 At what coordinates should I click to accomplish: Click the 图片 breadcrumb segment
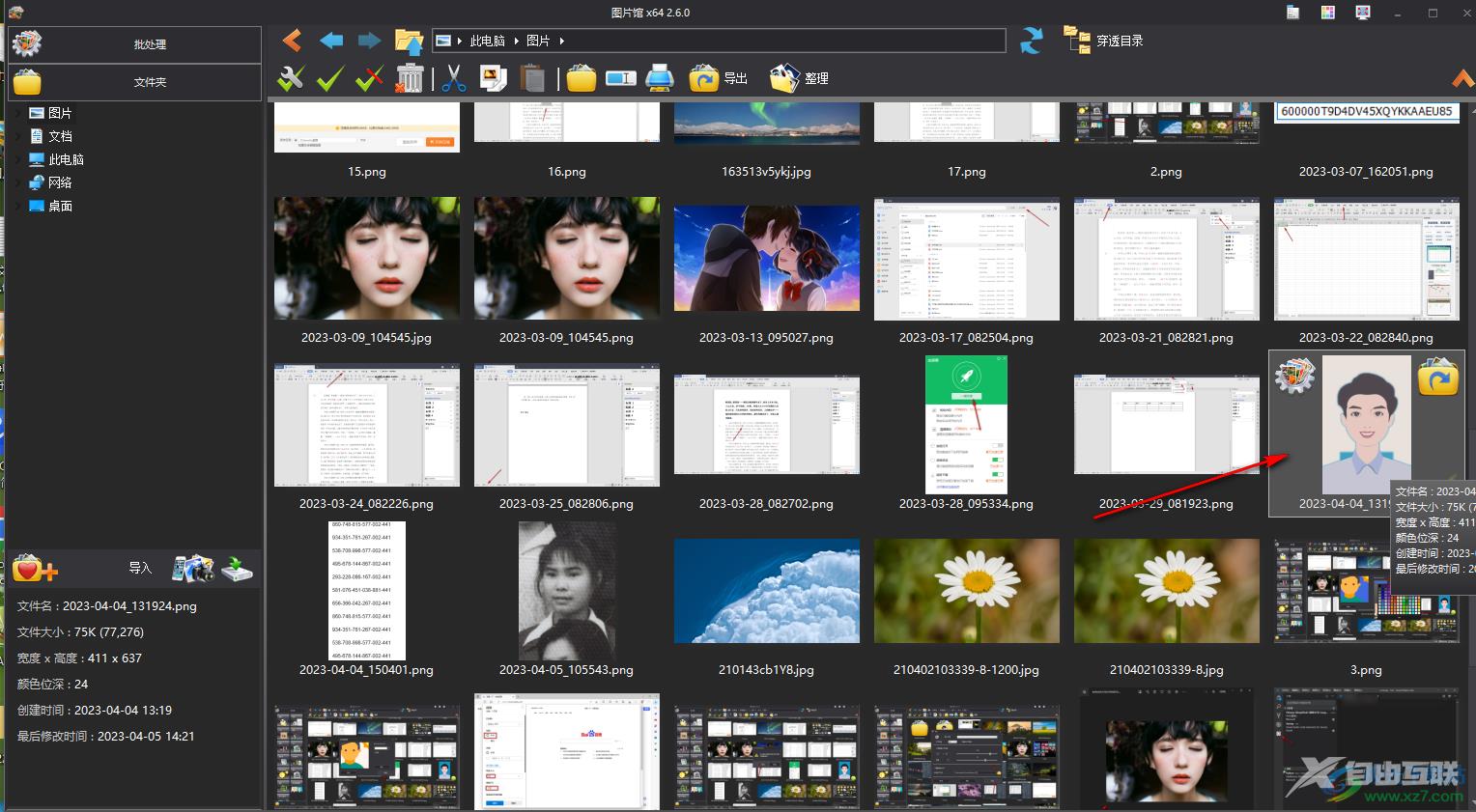538,41
